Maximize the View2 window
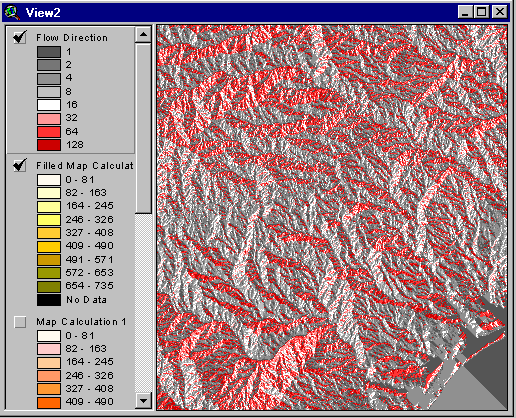This screenshot has width=516, height=418. tap(482, 12)
